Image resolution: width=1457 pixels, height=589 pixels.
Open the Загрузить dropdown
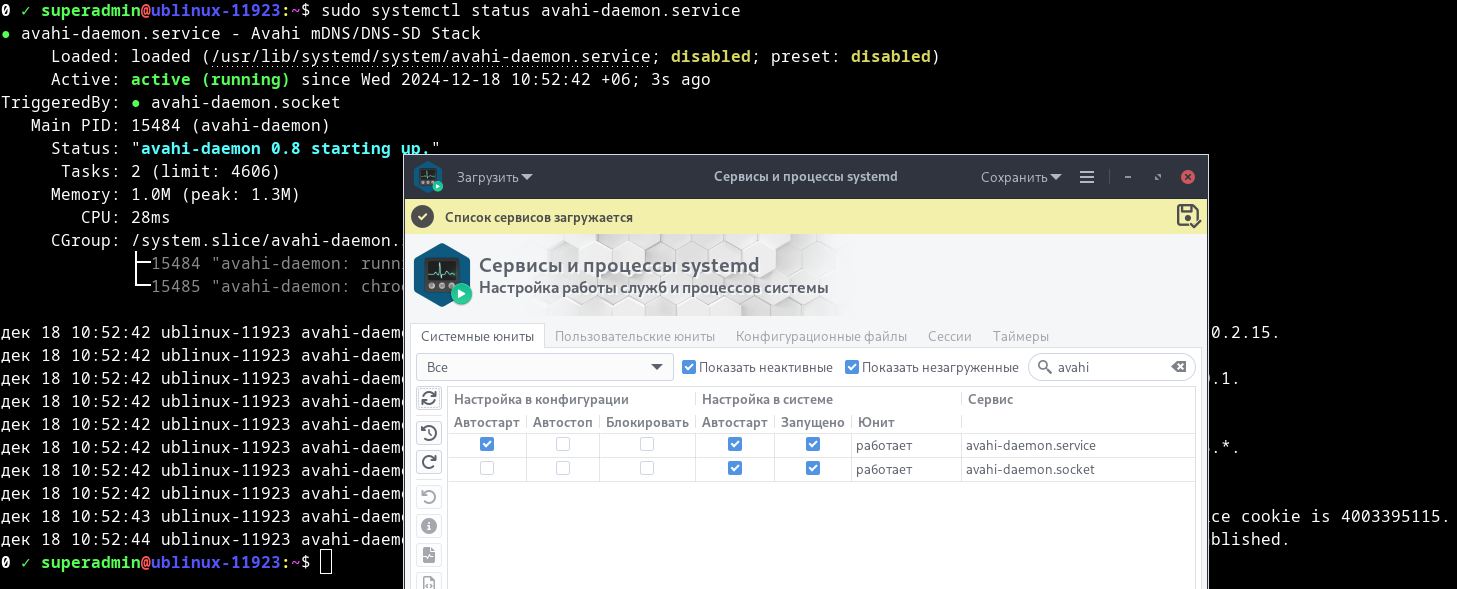pos(495,177)
